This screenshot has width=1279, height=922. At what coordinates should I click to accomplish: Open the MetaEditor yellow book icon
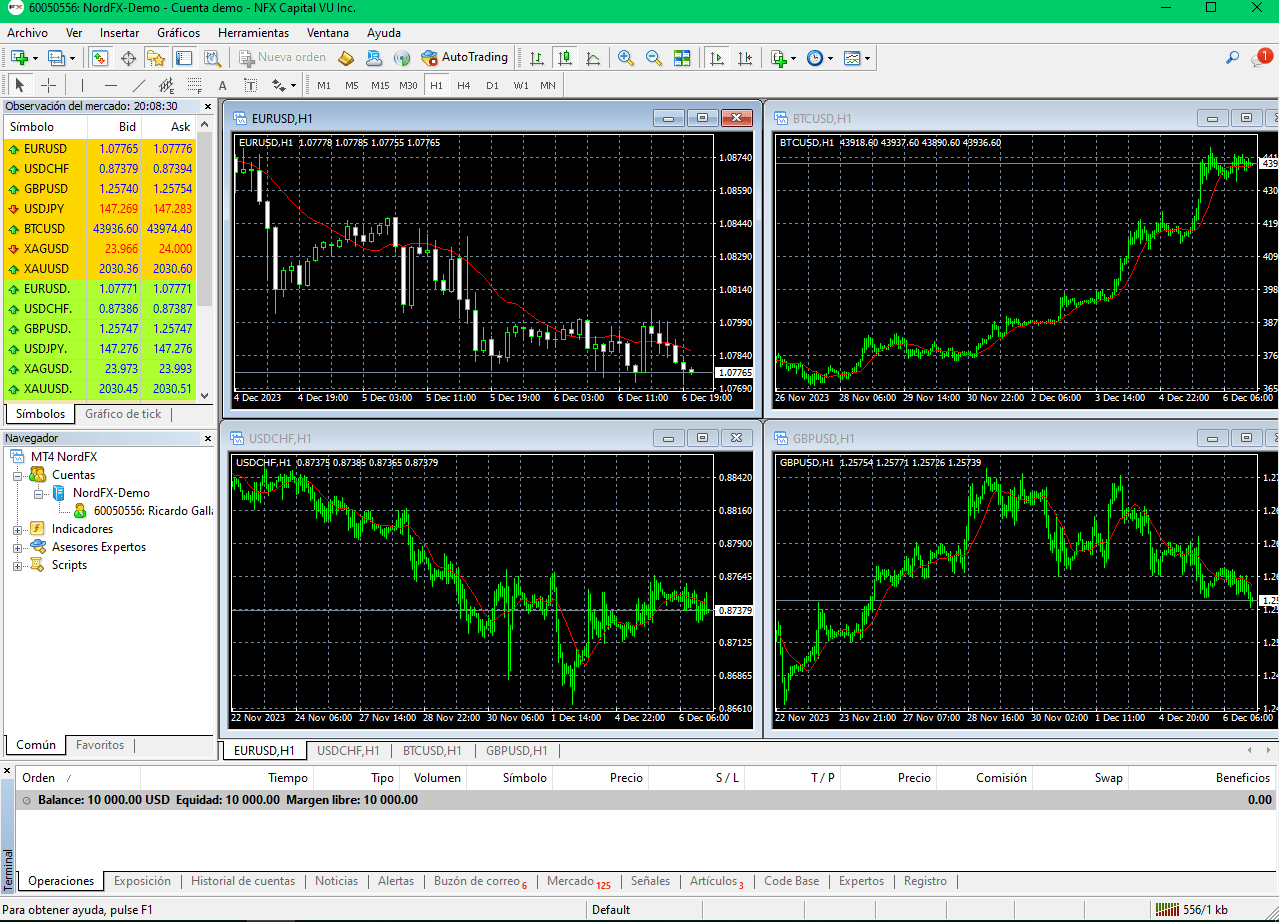pos(346,58)
